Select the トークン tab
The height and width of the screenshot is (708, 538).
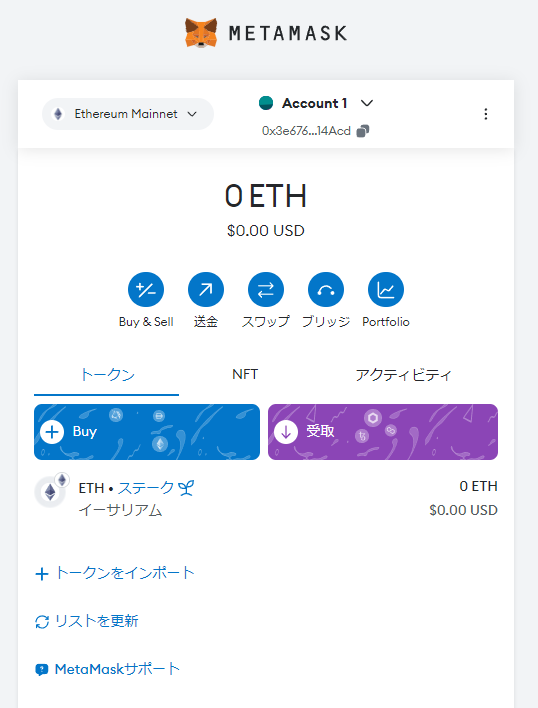[x=107, y=375]
